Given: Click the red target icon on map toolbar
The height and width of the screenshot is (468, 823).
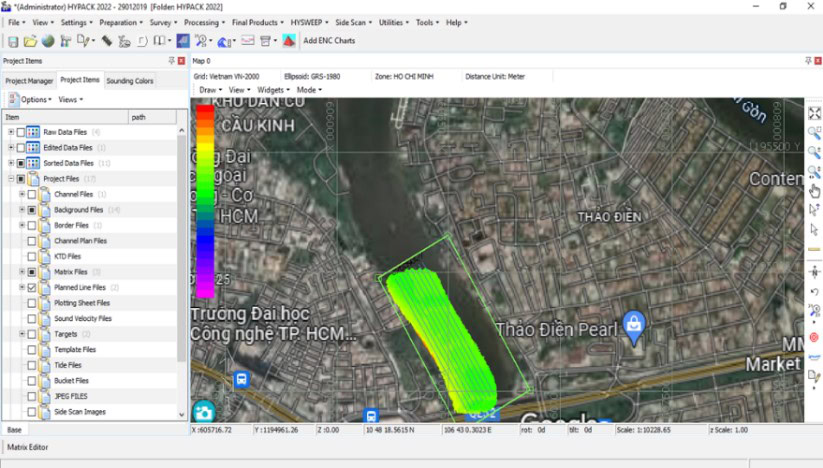Looking at the screenshot, I should tap(814, 337).
